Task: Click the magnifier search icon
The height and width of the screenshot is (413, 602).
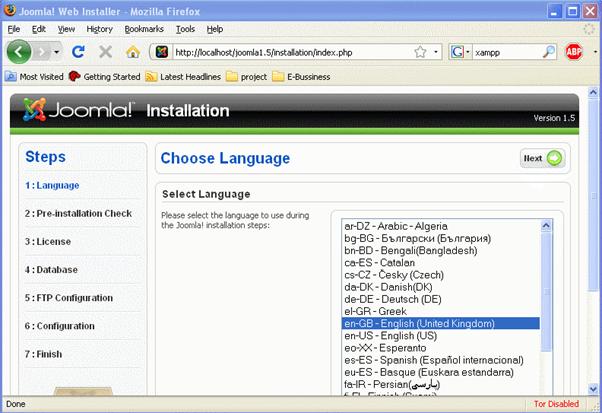Action: pyautogui.click(x=549, y=52)
